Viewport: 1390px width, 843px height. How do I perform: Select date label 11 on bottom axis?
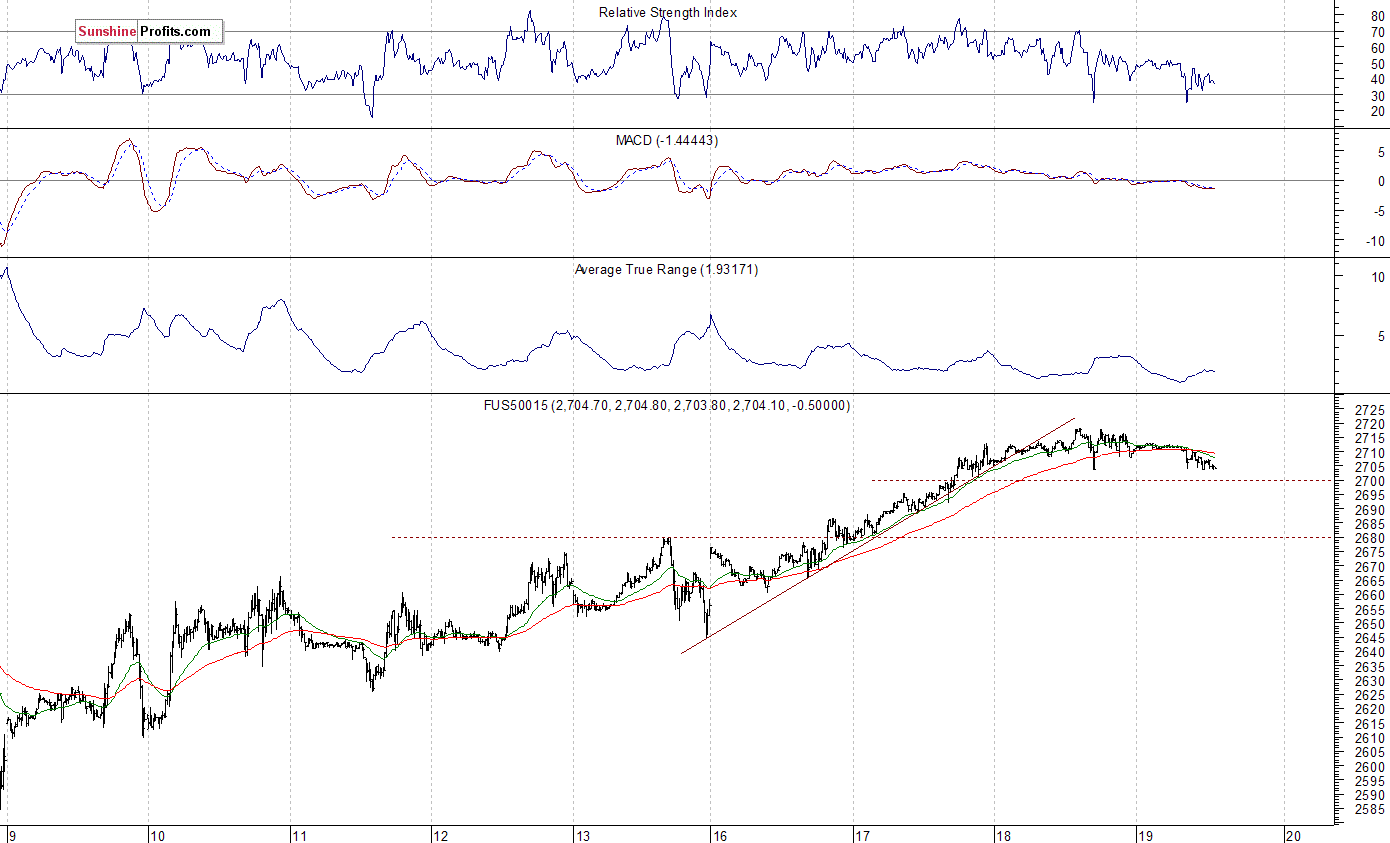tap(298, 835)
